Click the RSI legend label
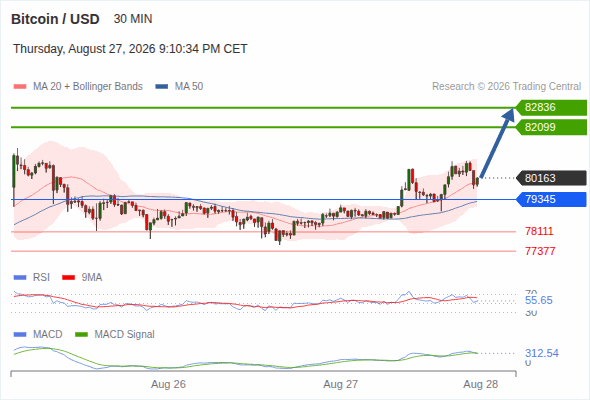This screenshot has width=590, height=400. point(41,278)
